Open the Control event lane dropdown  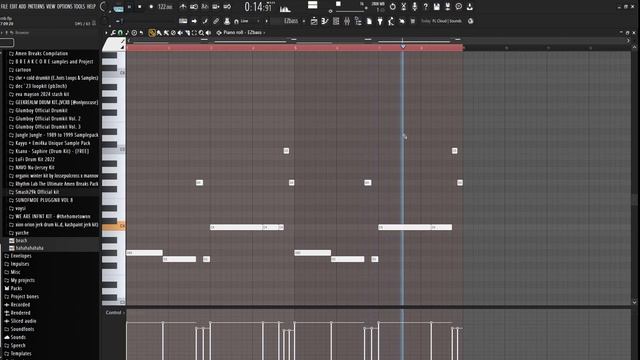pos(115,313)
